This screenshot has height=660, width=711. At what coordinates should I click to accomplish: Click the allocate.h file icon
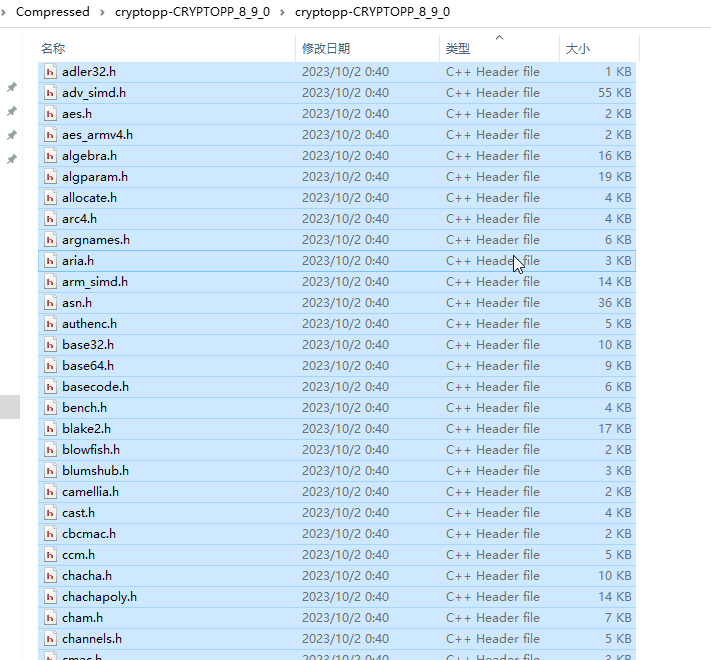pyautogui.click(x=50, y=198)
